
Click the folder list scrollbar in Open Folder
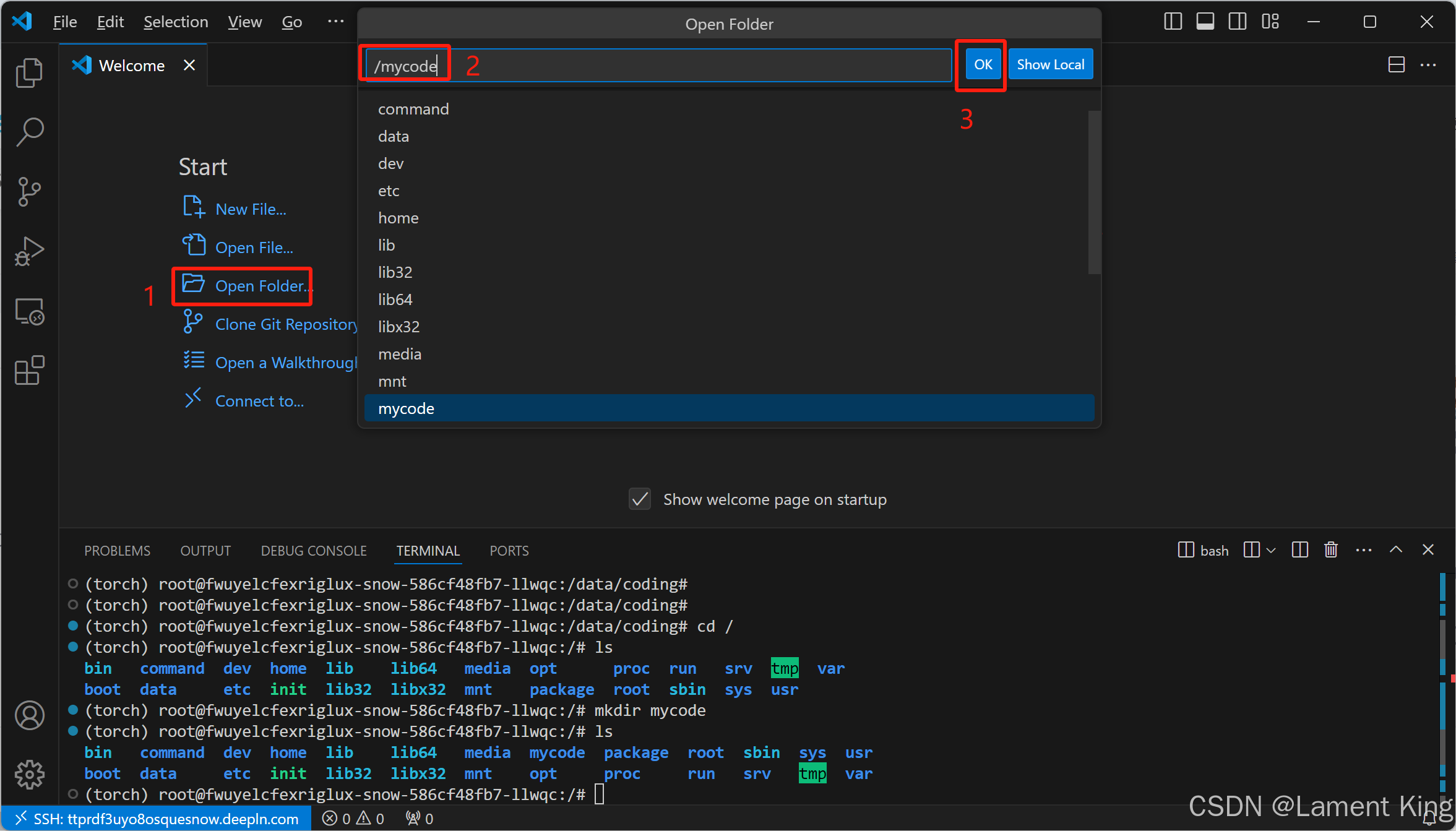click(x=1093, y=192)
